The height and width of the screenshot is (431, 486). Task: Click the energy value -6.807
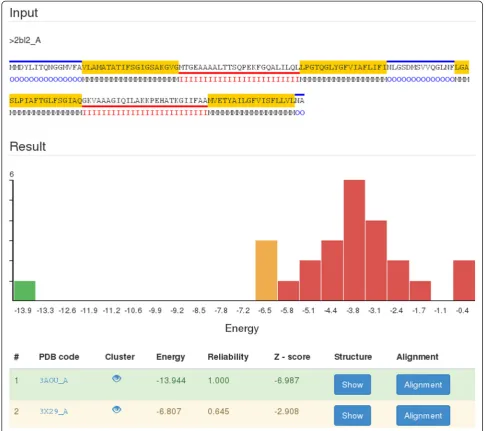pos(169,411)
